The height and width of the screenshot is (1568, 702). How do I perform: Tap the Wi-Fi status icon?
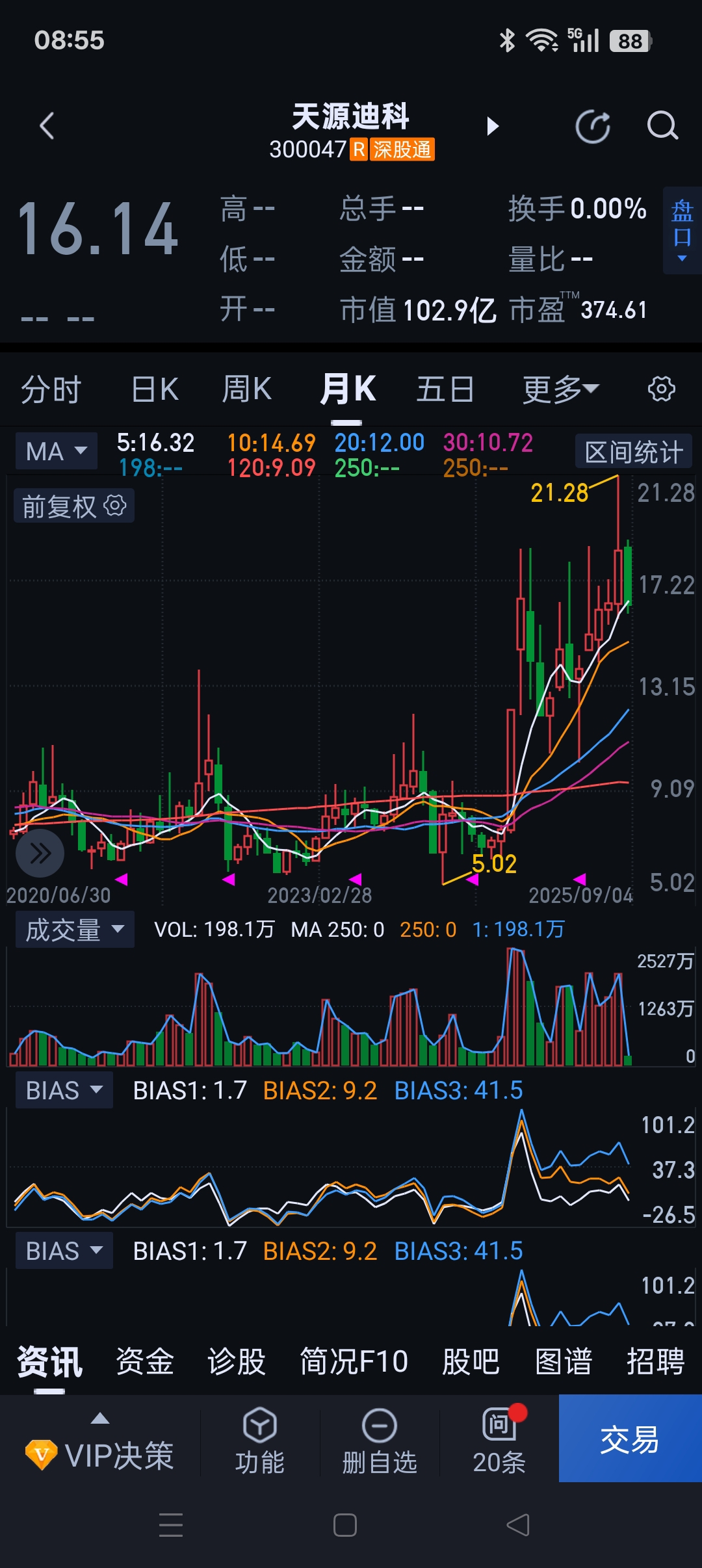click(542, 40)
